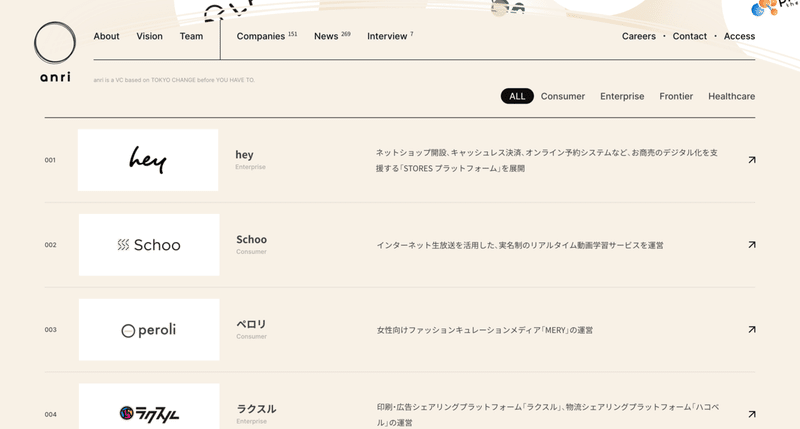800x429 pixels.
Task: Filter companies by Consumer
Action: pyautogui.click(x=563, y=96)
